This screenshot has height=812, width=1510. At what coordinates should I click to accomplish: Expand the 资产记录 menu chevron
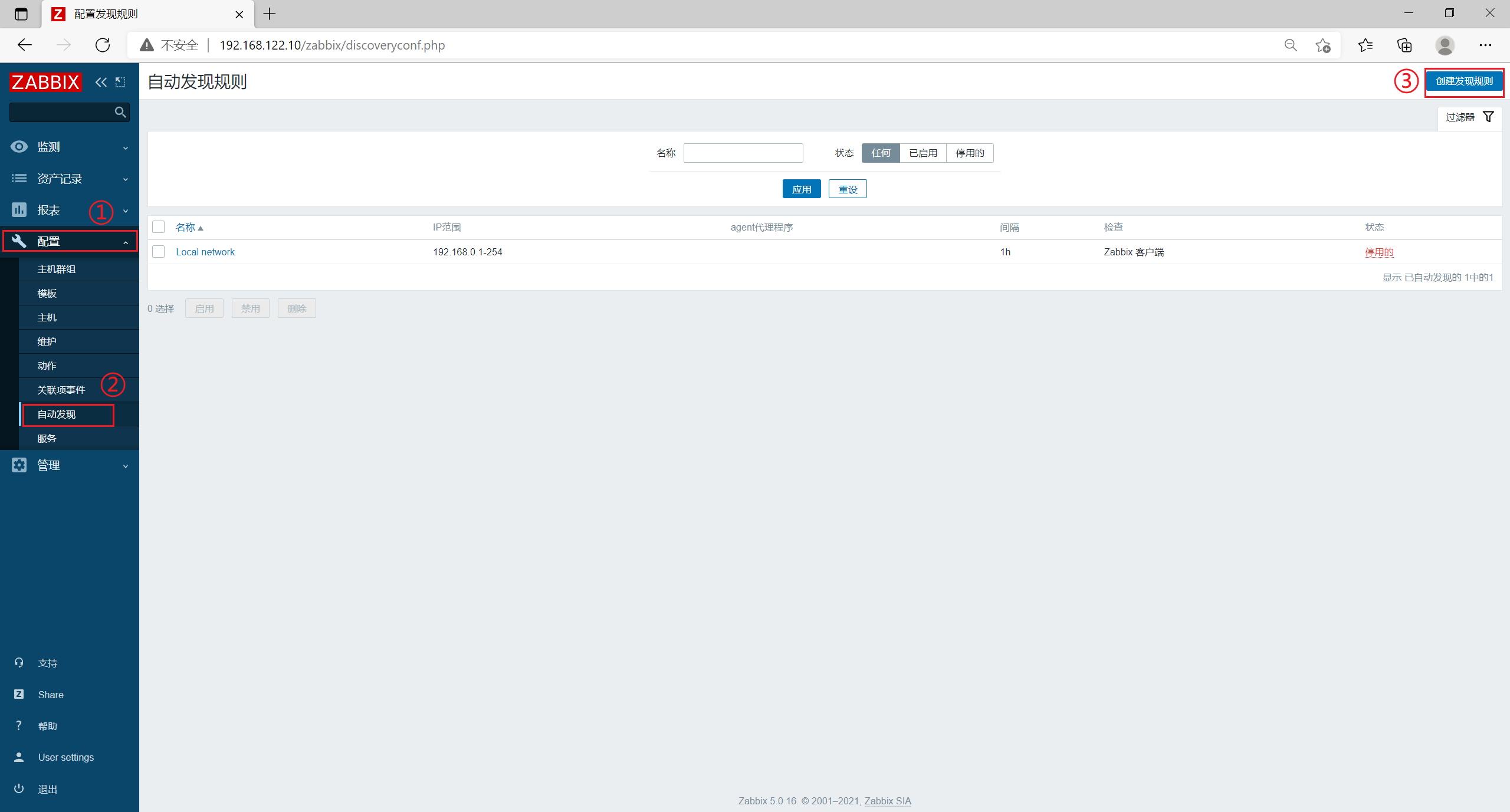click(x=126, y=179)
